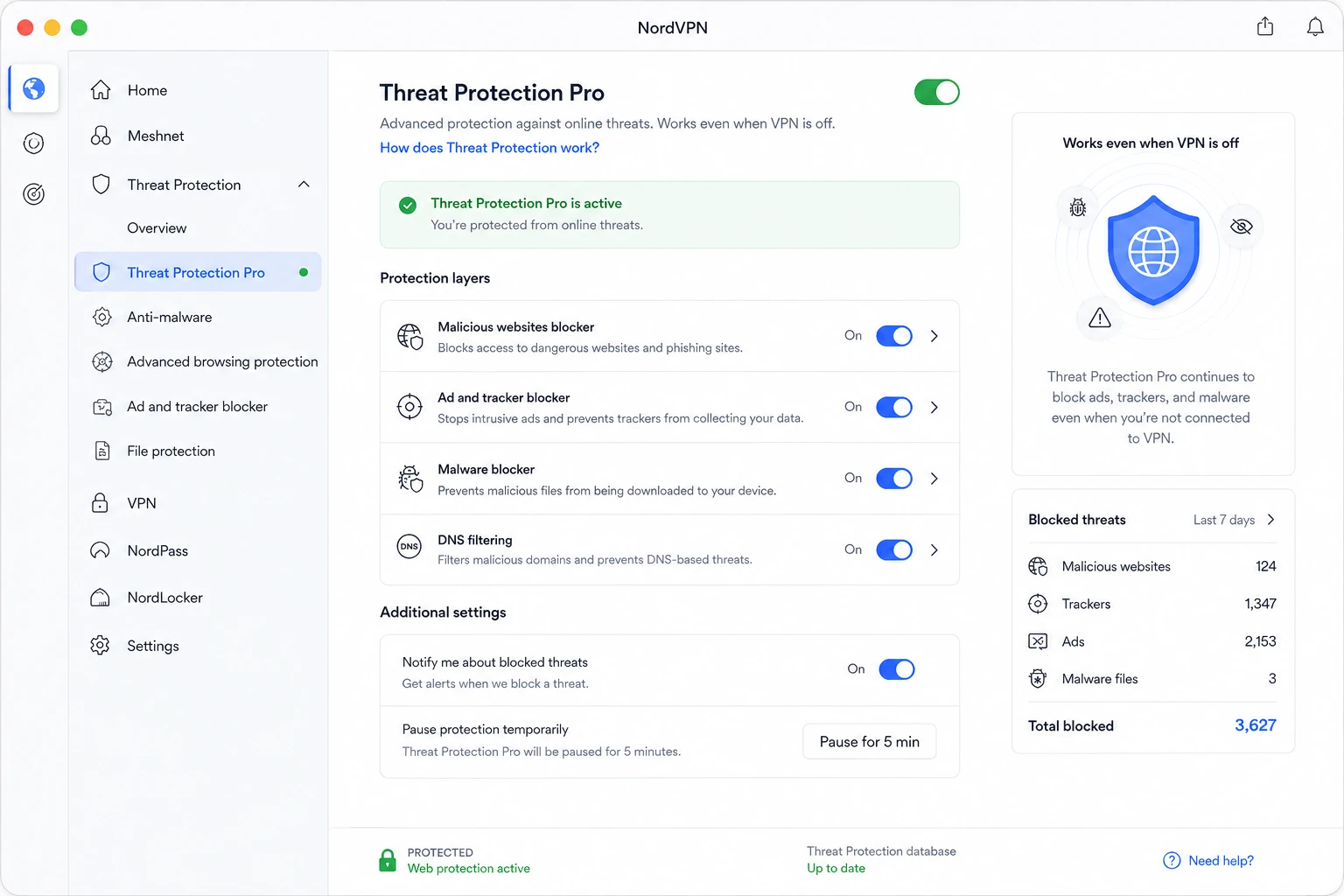Image resolution: width=1344 pixels, height=896 pixels.
Task: Click the globe icon in the left rail
Action: point(33,88)
